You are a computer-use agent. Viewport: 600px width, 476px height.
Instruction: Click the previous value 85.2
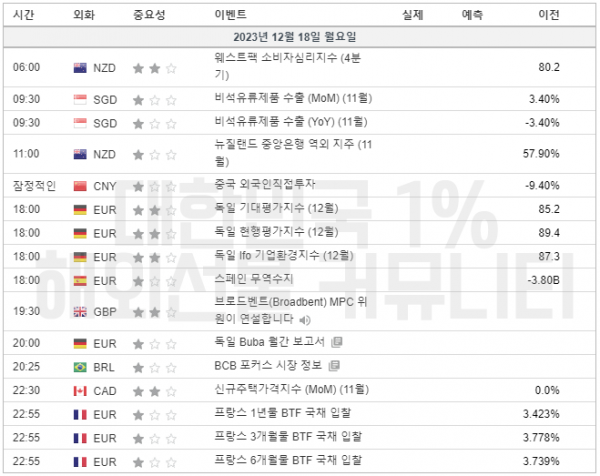pos(549,209)
